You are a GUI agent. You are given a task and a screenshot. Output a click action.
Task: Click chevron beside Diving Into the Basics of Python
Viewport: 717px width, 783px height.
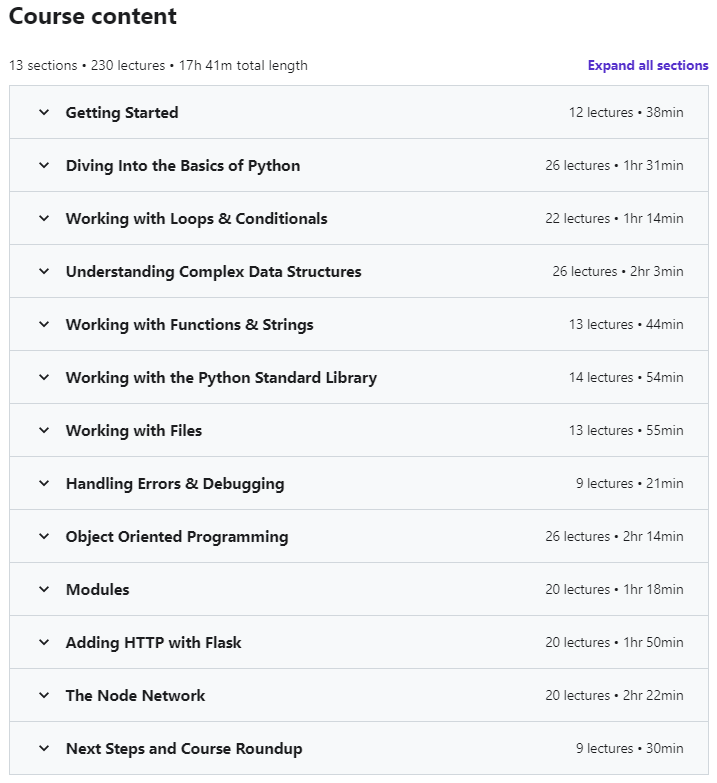click(x=44, y=166)
